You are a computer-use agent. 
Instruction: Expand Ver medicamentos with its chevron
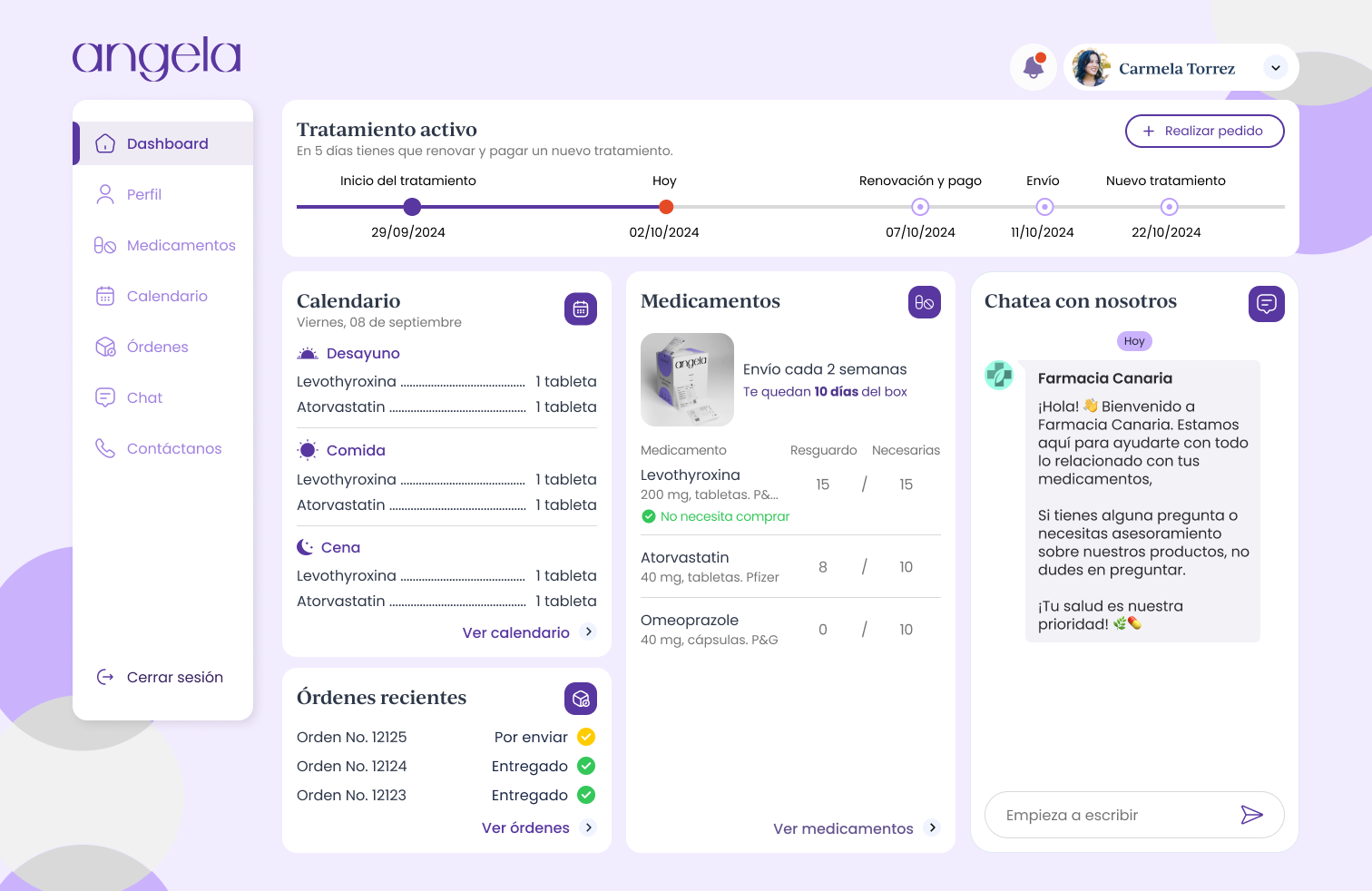(932, 827)
